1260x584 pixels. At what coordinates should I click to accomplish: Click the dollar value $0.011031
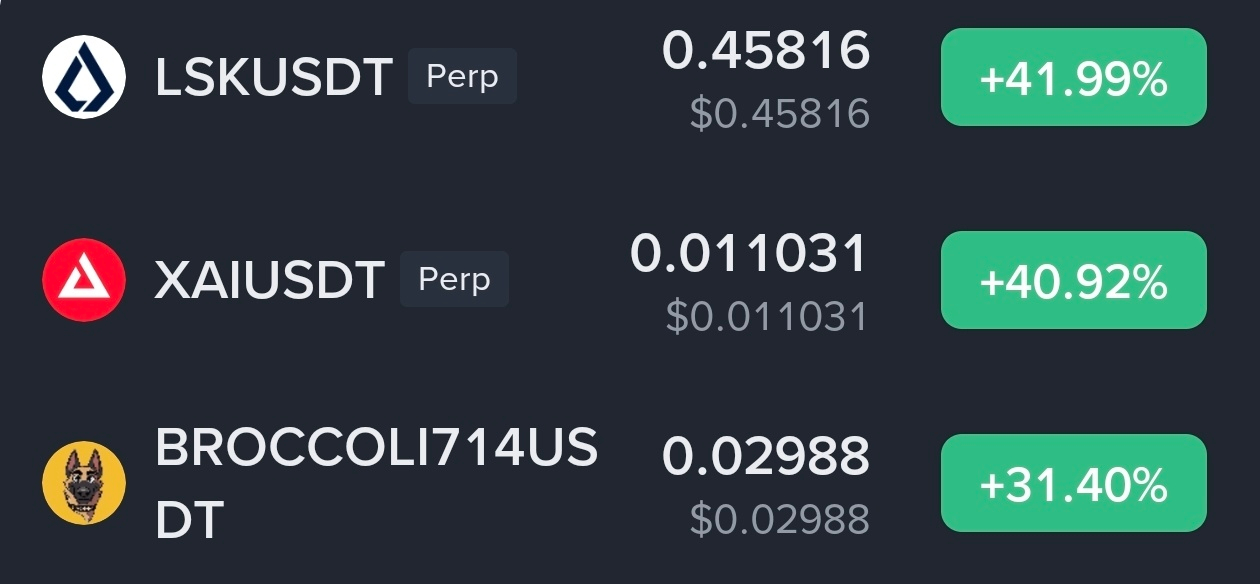point(767,317)
